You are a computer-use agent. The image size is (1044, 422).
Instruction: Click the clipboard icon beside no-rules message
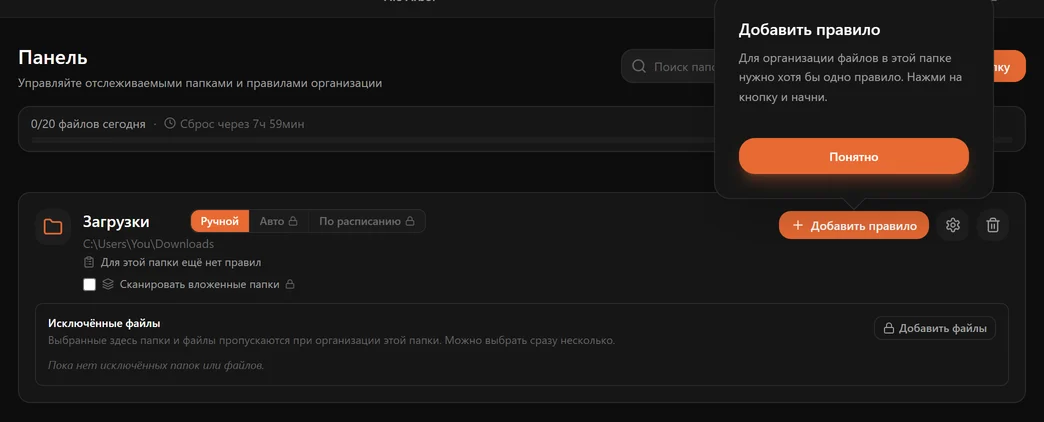click(x=89, y=263)
